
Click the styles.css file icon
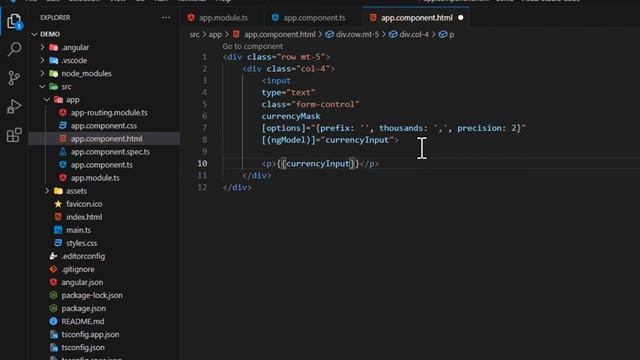click(x=58, y=243)
